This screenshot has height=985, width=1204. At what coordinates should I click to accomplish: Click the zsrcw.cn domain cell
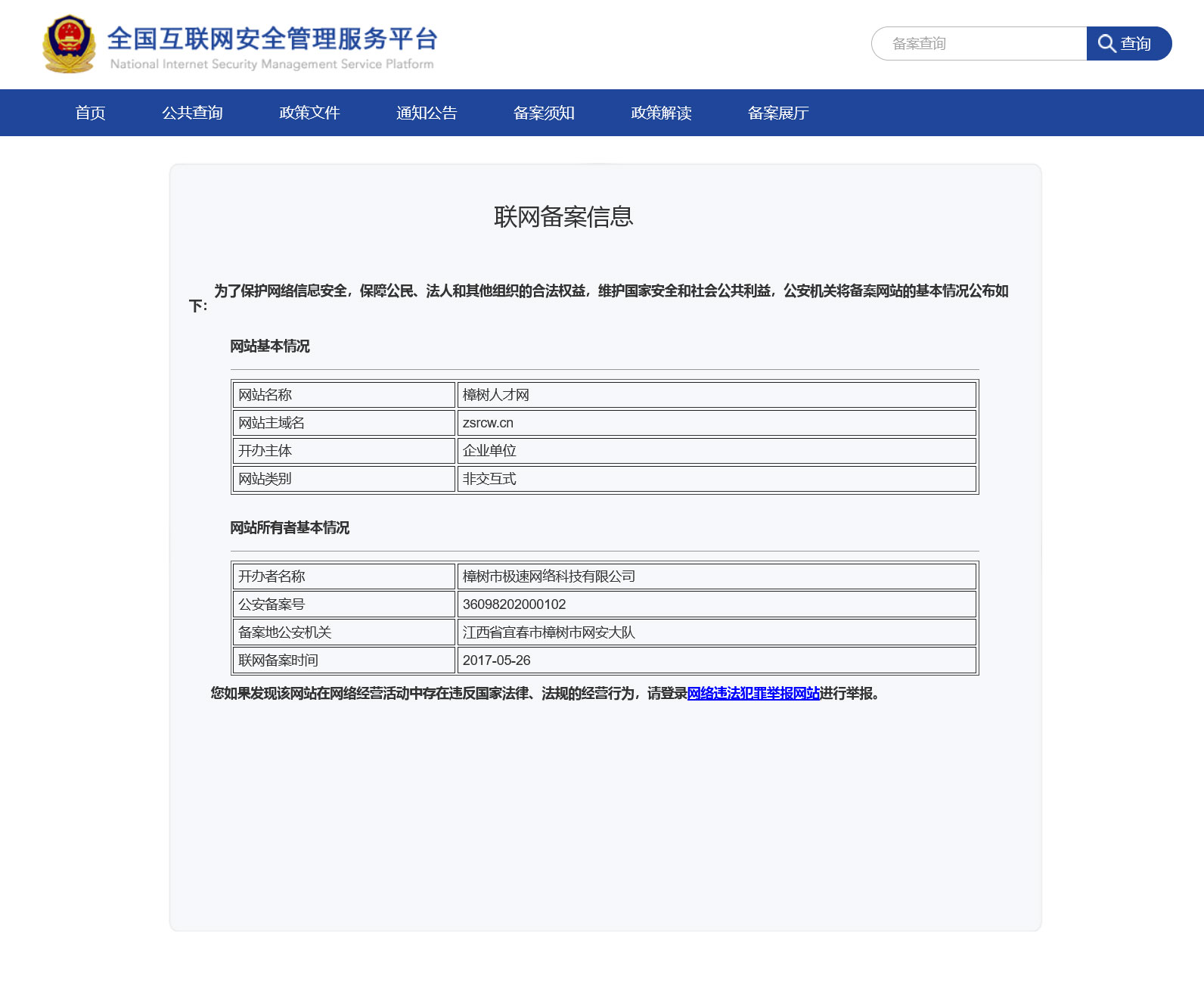[x=717, y=423]
